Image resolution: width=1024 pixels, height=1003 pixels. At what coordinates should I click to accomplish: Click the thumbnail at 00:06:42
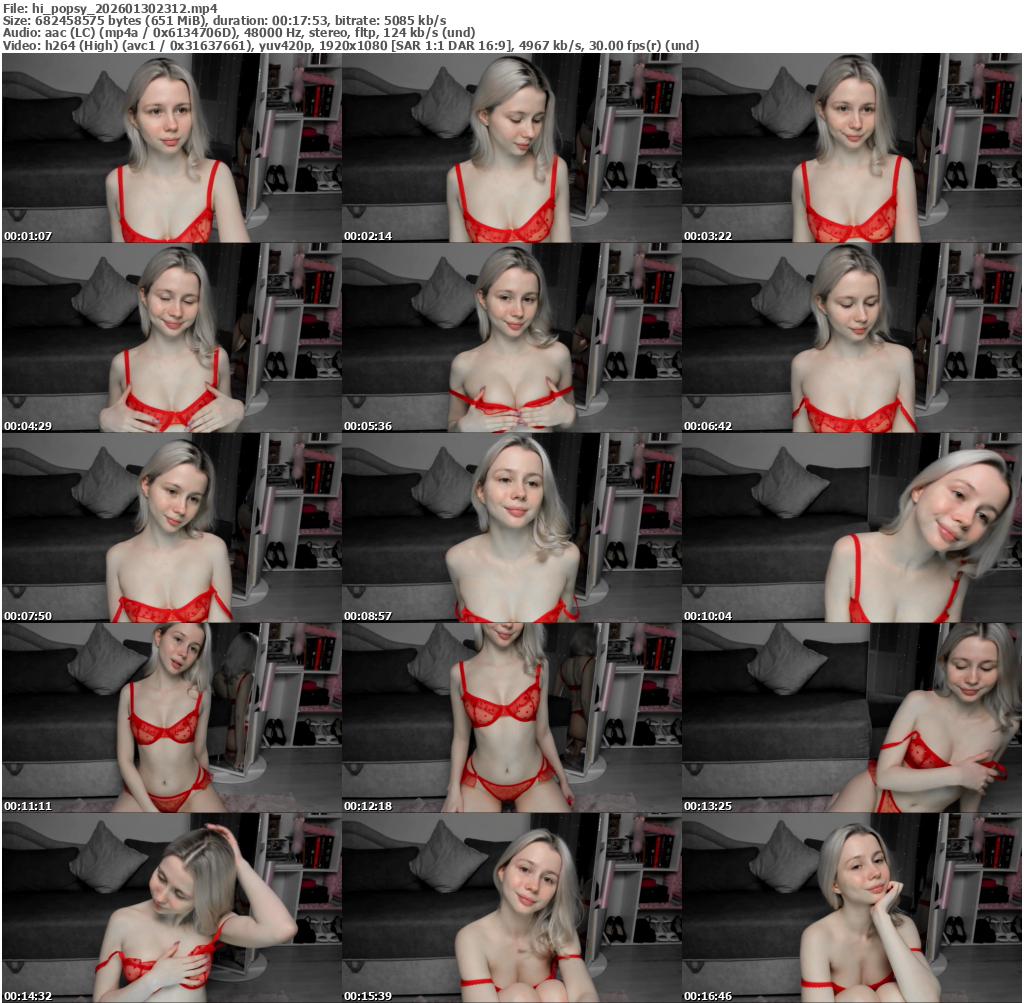pyautogui.click(x=852, y=338)
